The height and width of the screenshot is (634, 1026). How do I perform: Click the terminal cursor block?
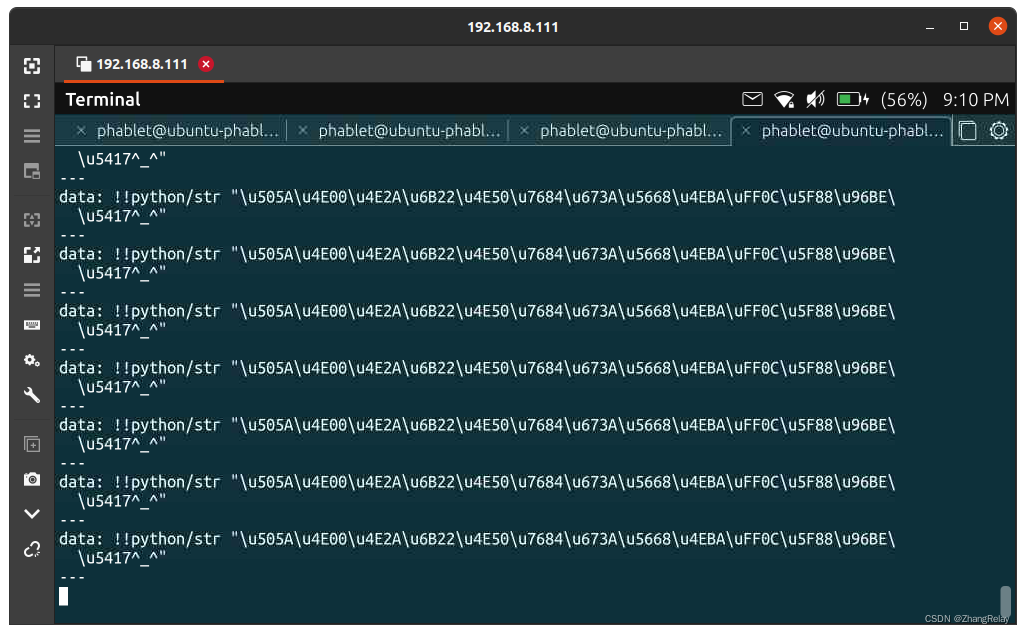click(63, 596)
